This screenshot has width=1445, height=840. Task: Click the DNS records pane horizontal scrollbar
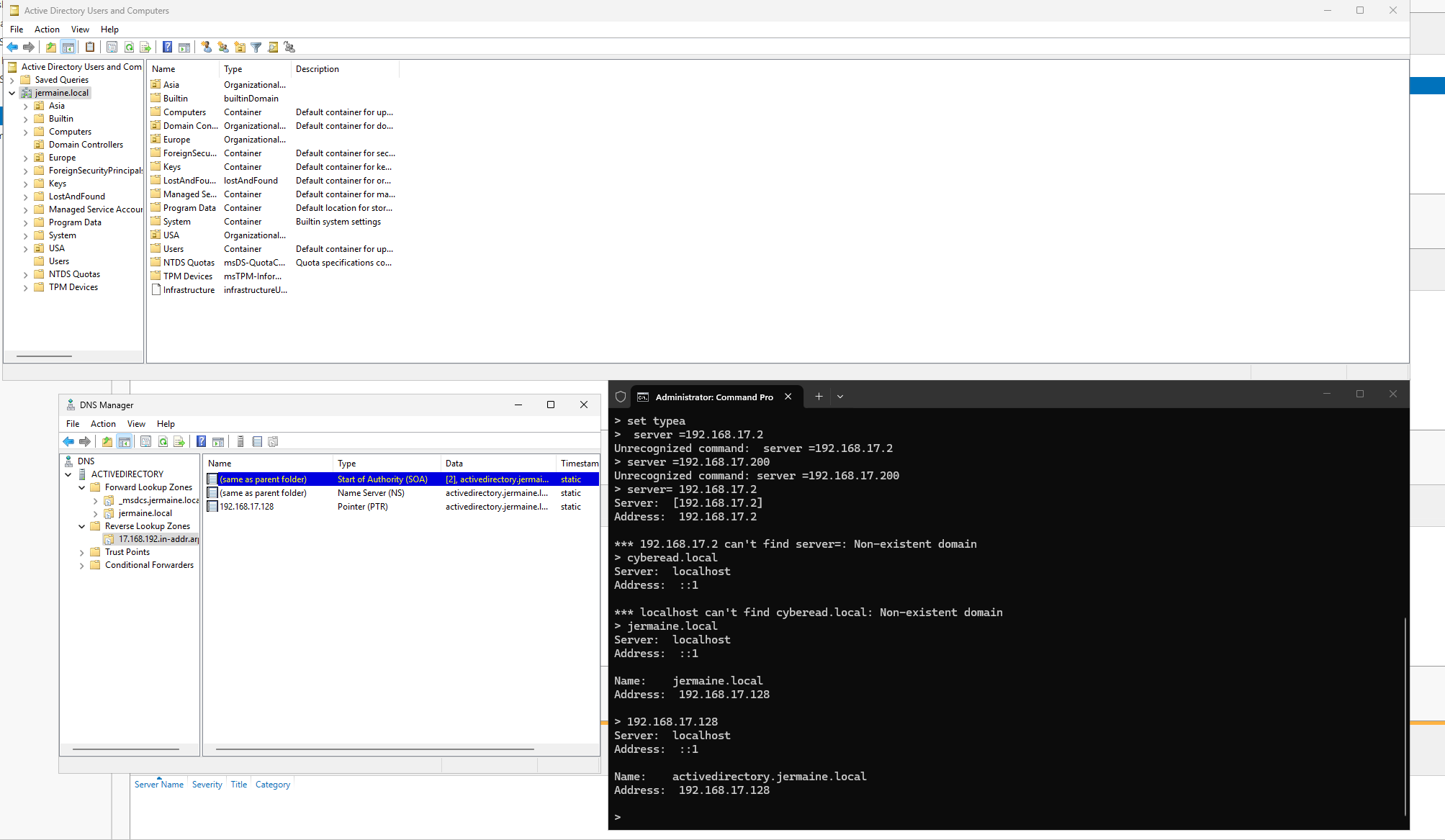374,749
